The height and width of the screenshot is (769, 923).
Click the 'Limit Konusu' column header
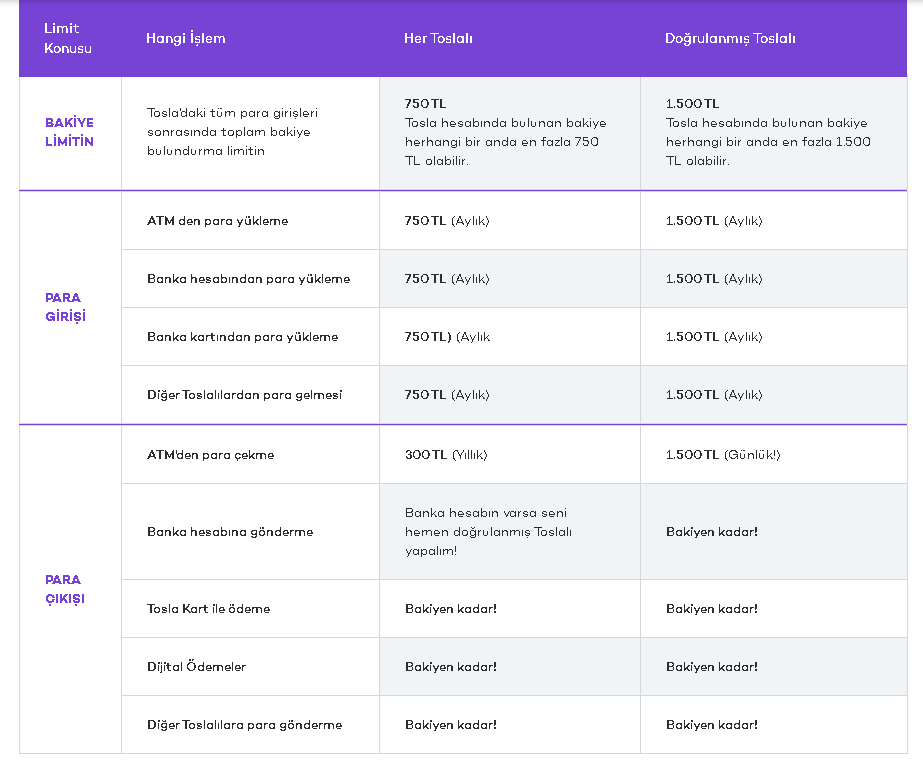tap(68, 38)
